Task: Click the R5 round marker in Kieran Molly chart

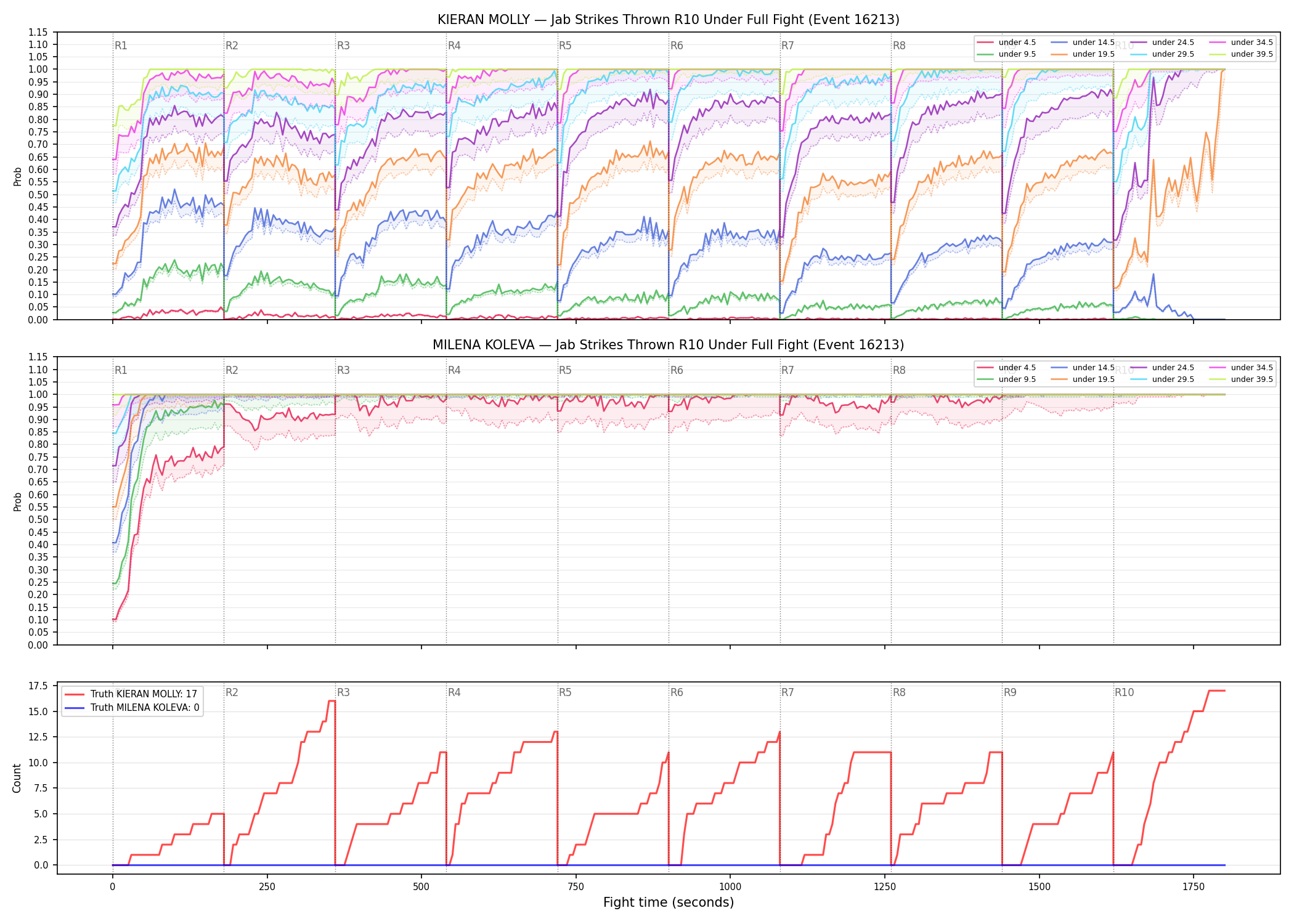Action: (565, 46)
